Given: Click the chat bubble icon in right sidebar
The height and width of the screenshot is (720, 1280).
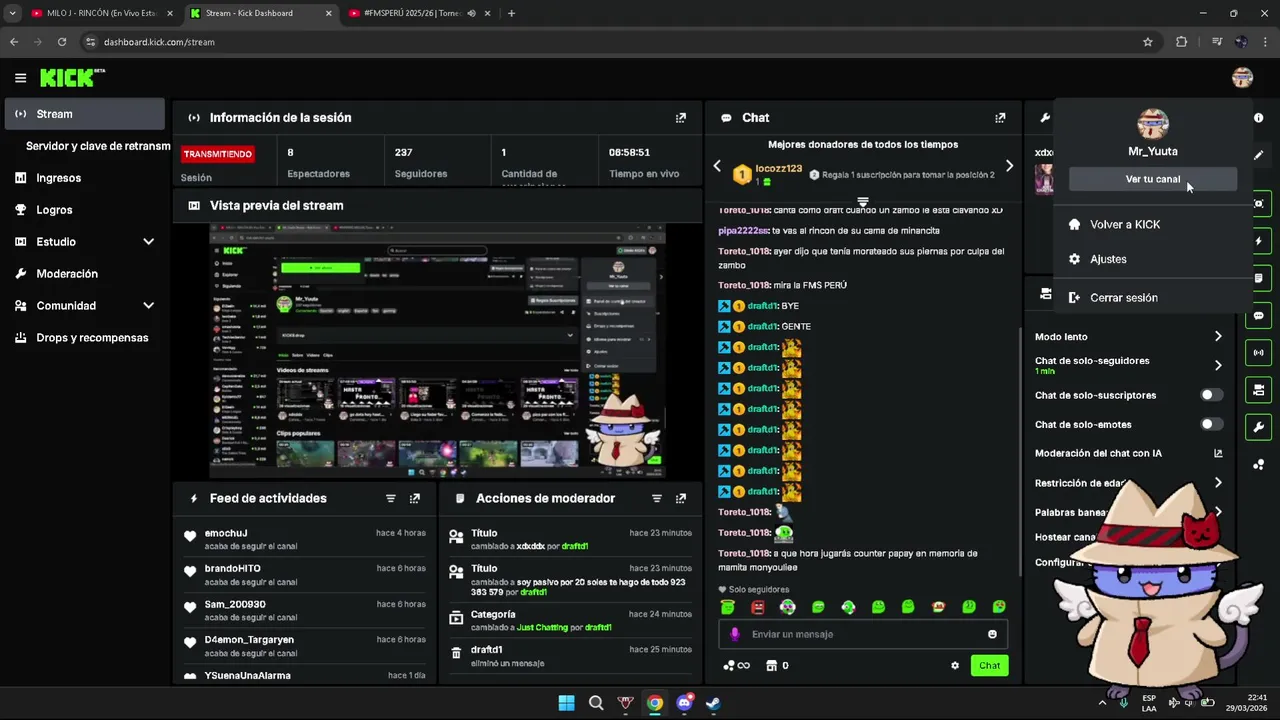Looking at the screenshot, I should [1258, 316].
